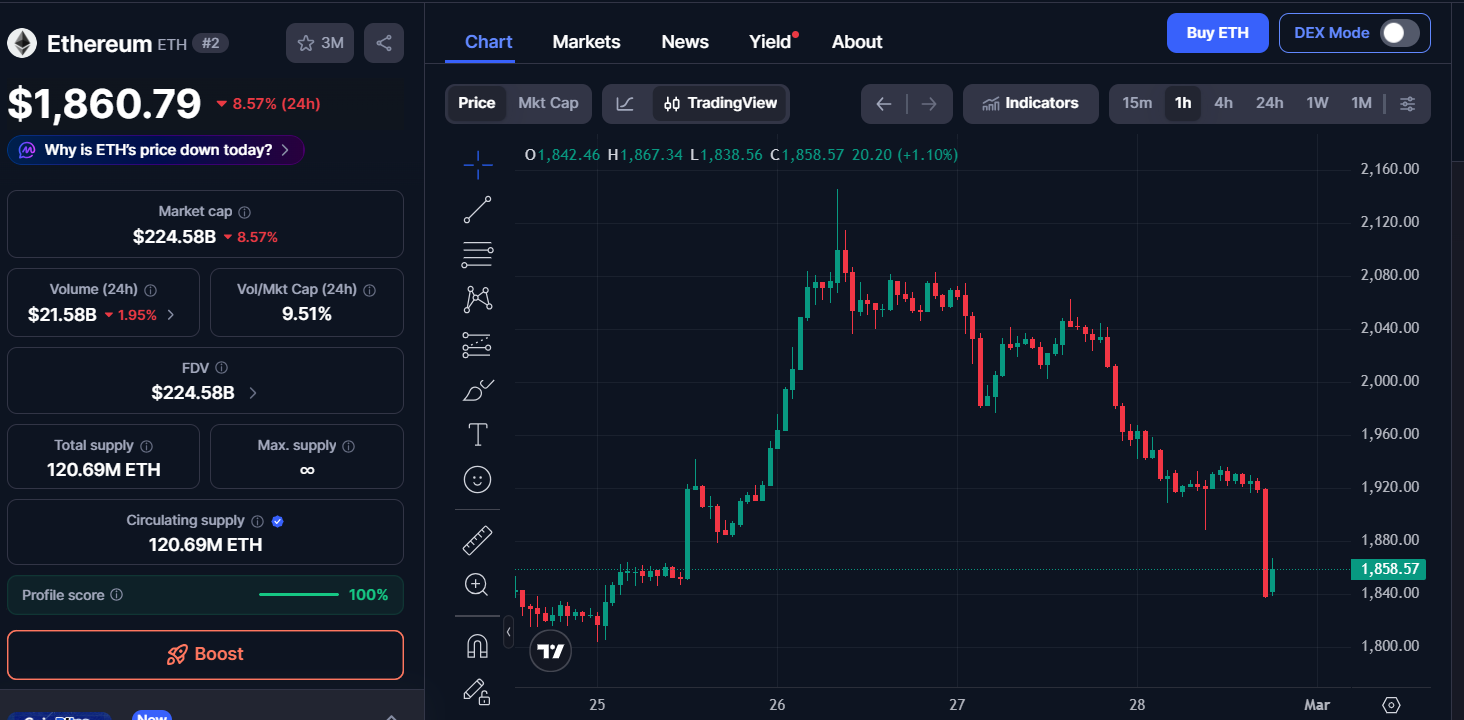Screen dimensions: 1464x720
Task: Collapse the drawing toolbar side arrow
Action: [509, 632]
